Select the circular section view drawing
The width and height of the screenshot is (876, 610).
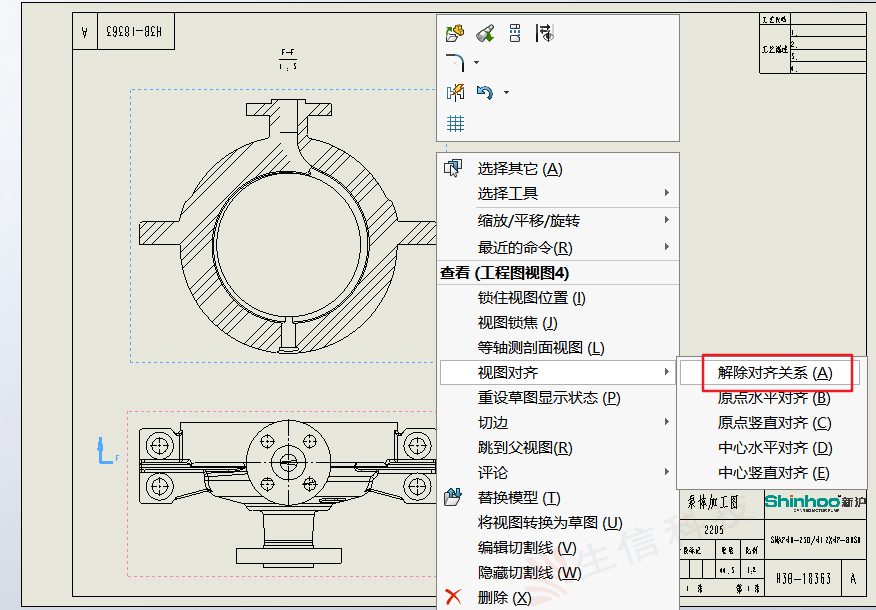point(287,226)
